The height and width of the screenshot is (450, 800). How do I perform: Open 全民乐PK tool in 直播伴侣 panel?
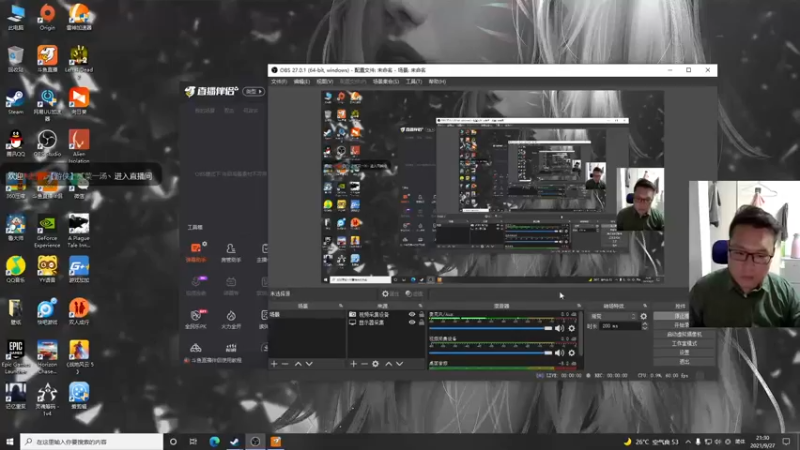pyautogui.click(x=196, y=319)
